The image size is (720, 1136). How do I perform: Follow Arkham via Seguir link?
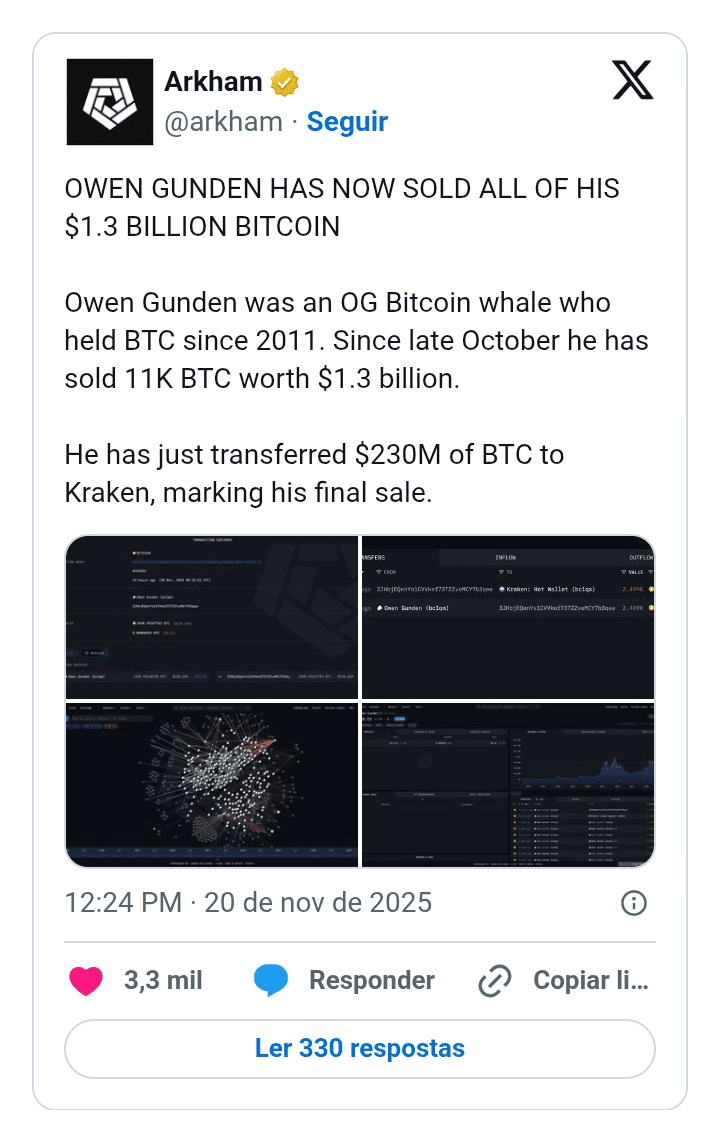point(347,122)
